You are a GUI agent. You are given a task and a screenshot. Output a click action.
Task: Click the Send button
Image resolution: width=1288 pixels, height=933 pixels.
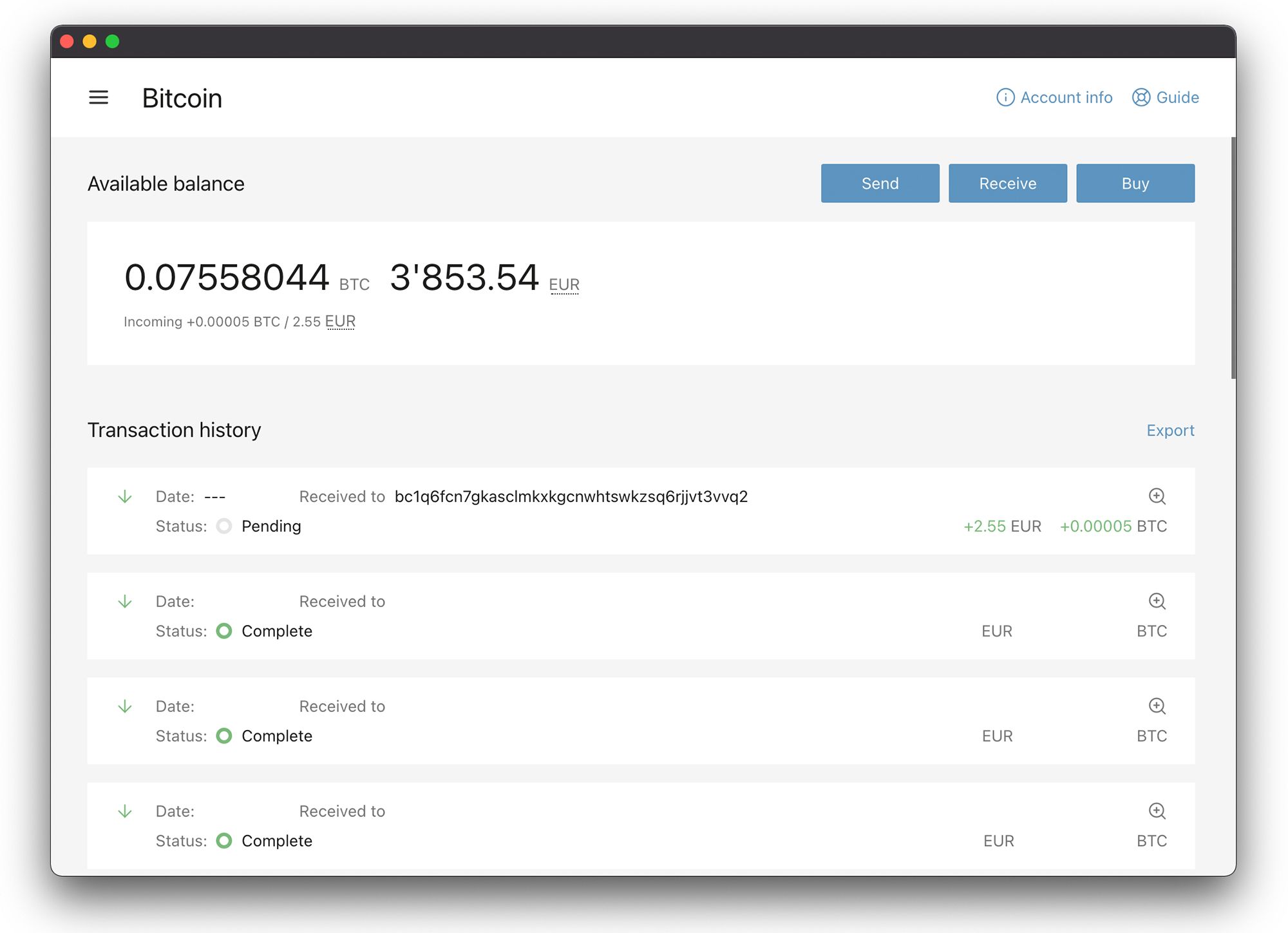(x=879, y=183)
